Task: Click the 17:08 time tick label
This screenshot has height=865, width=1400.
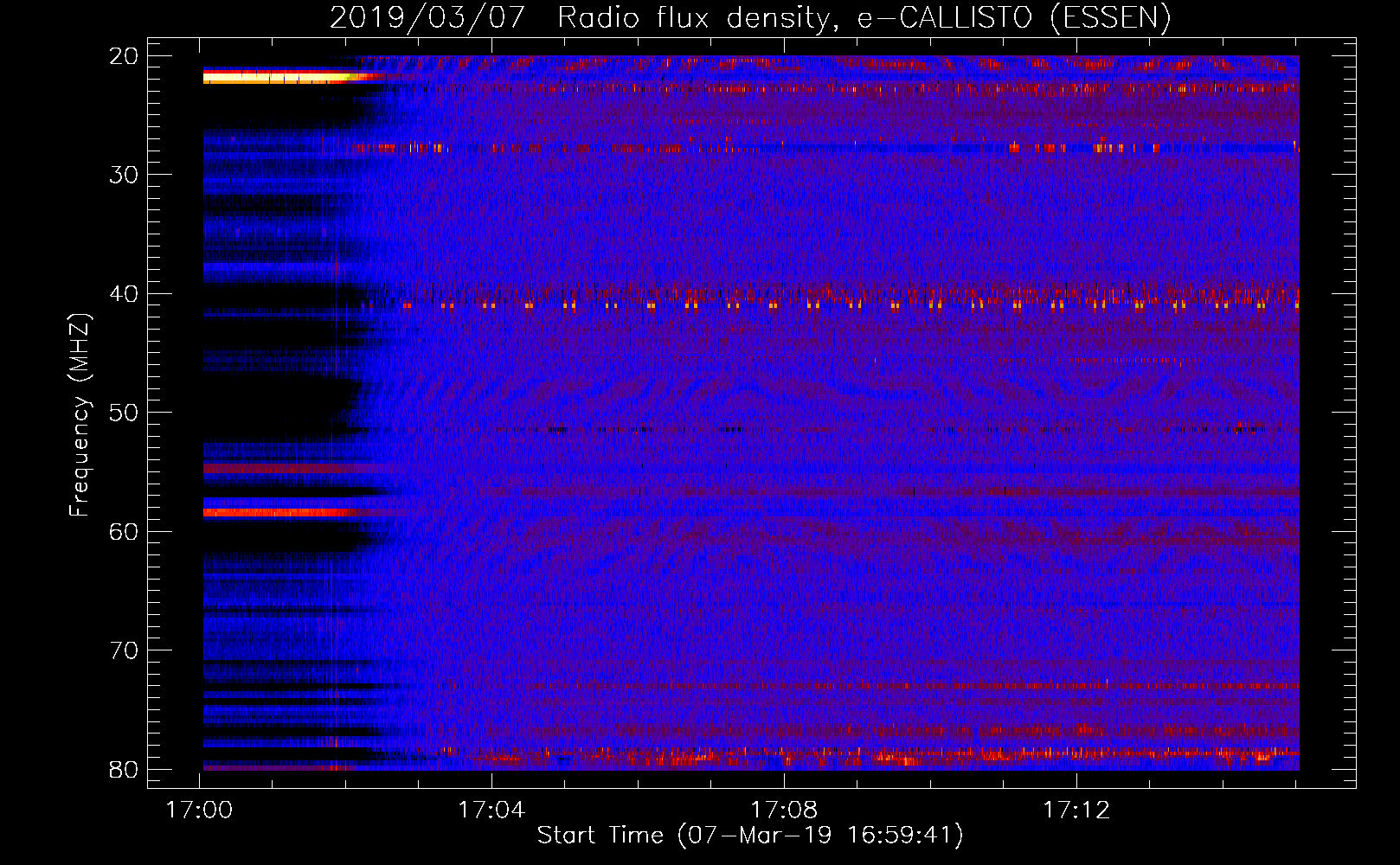Action: [x=784, y=811]
